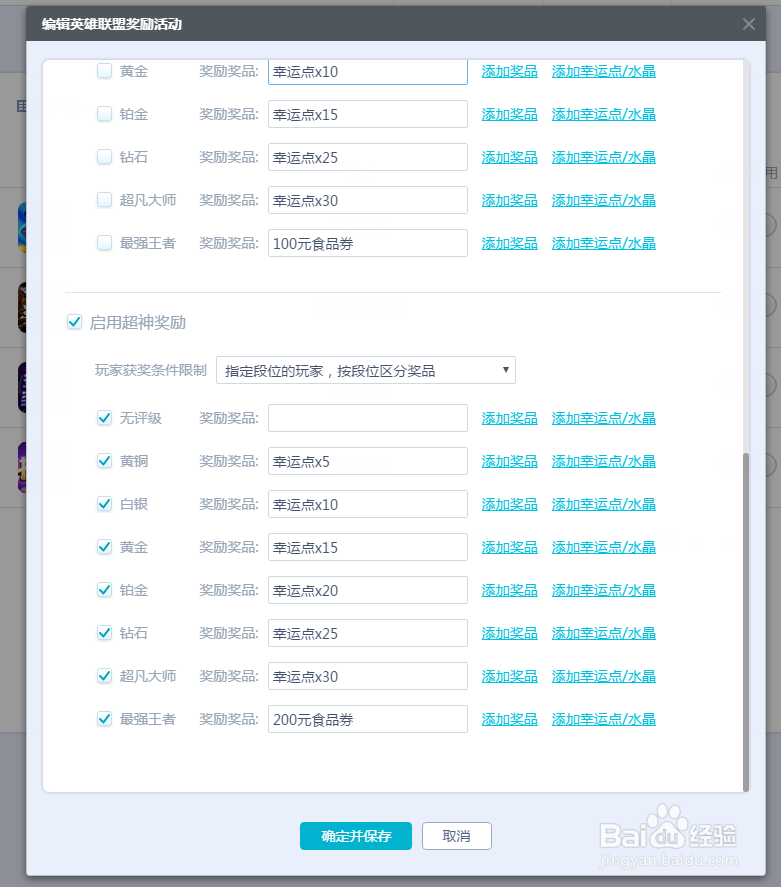Click 添加奖品 for the upper 铂金 row
Viewport: 781px width, 887px height.
coord(510,114)
